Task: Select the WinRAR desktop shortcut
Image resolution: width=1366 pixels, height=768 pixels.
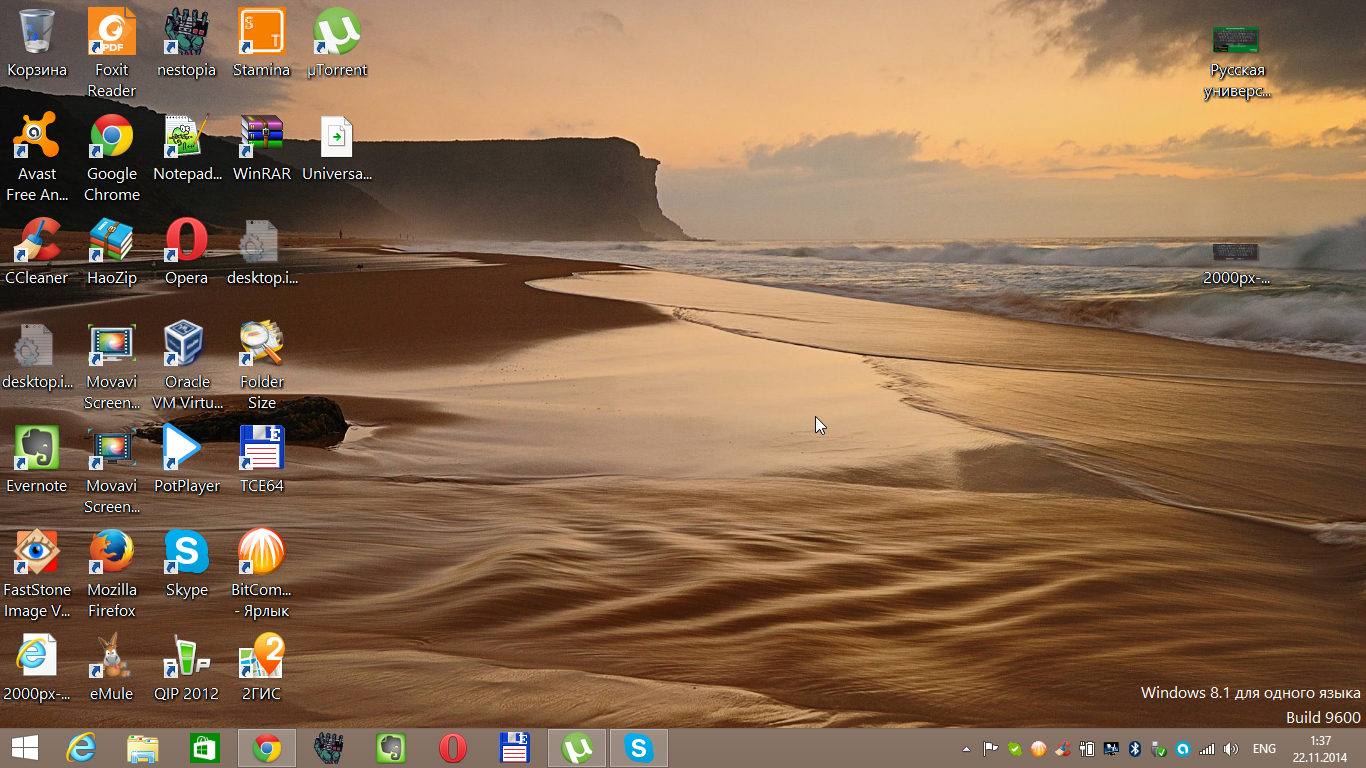Action: [x=262, y=148]
